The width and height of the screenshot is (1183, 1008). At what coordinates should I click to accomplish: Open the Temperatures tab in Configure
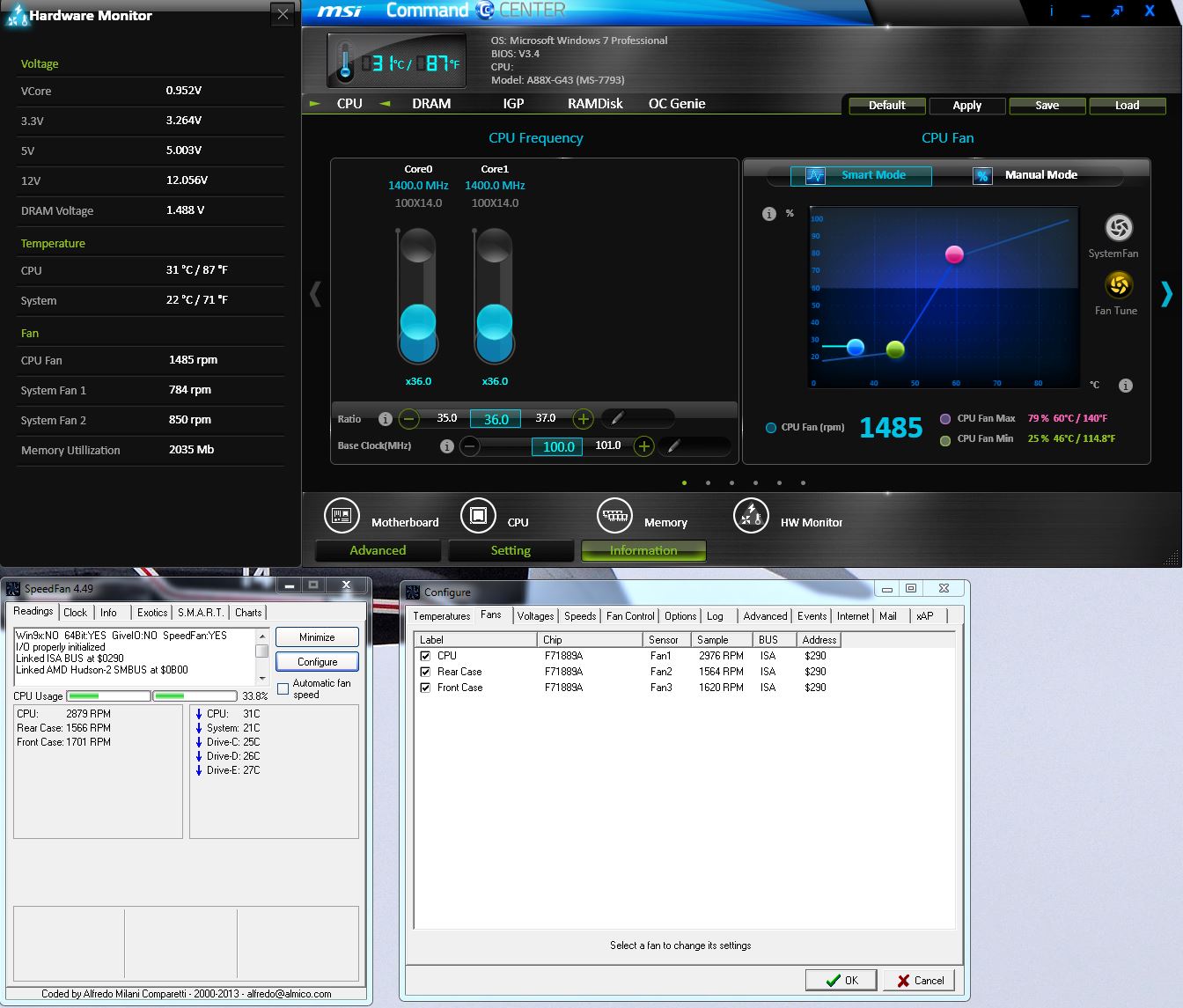[x=442, y=616]
